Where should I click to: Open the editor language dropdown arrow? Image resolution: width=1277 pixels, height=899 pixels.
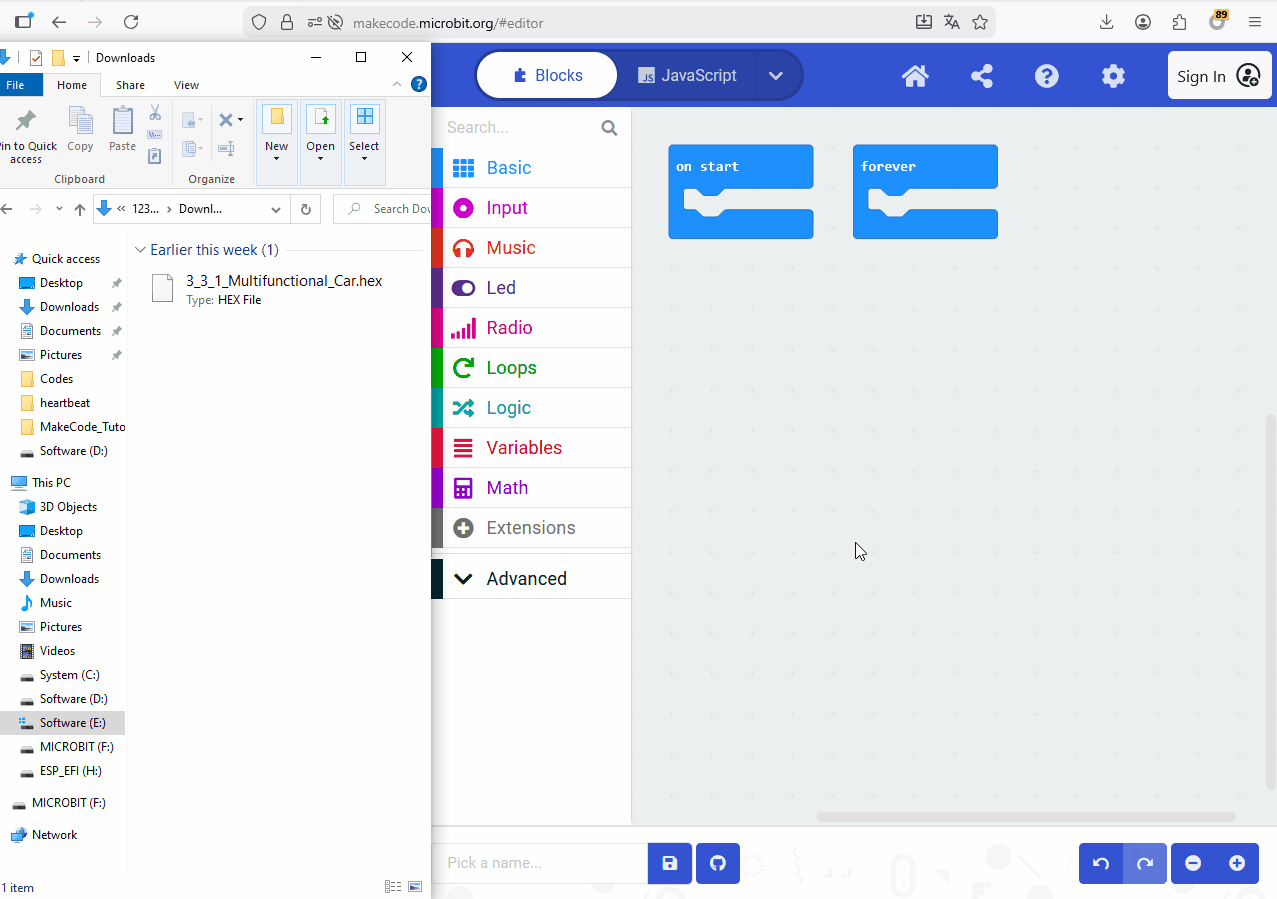(x=776, y=75)
